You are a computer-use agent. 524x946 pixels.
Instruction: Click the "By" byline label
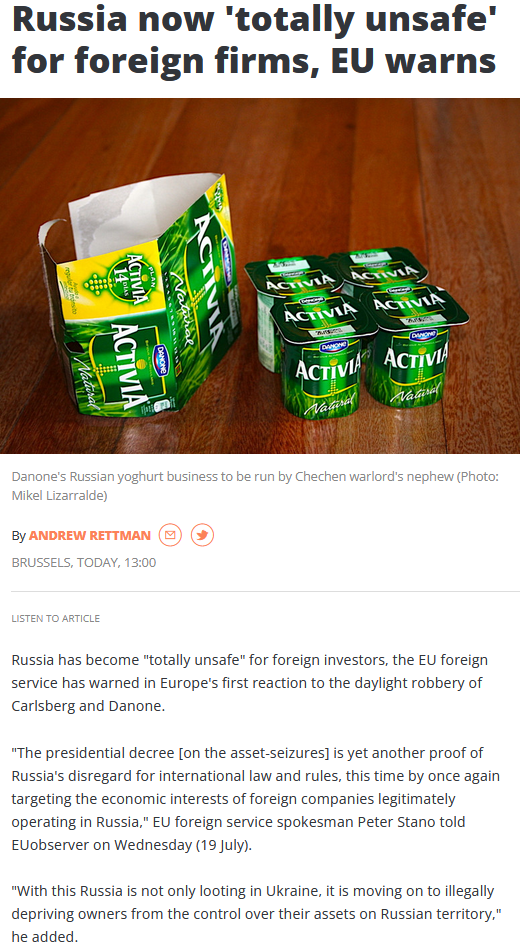point(19,536)
